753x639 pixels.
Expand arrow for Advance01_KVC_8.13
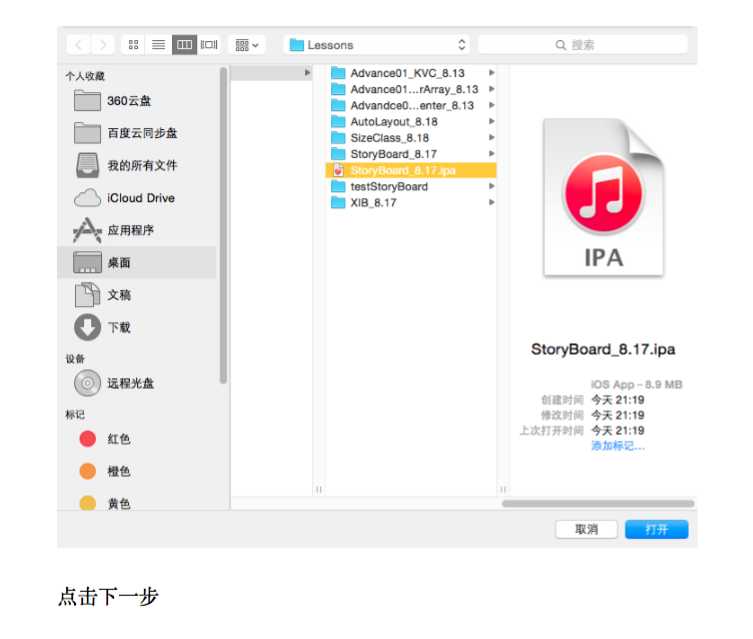pyautogui.click(x=491, y=73)
